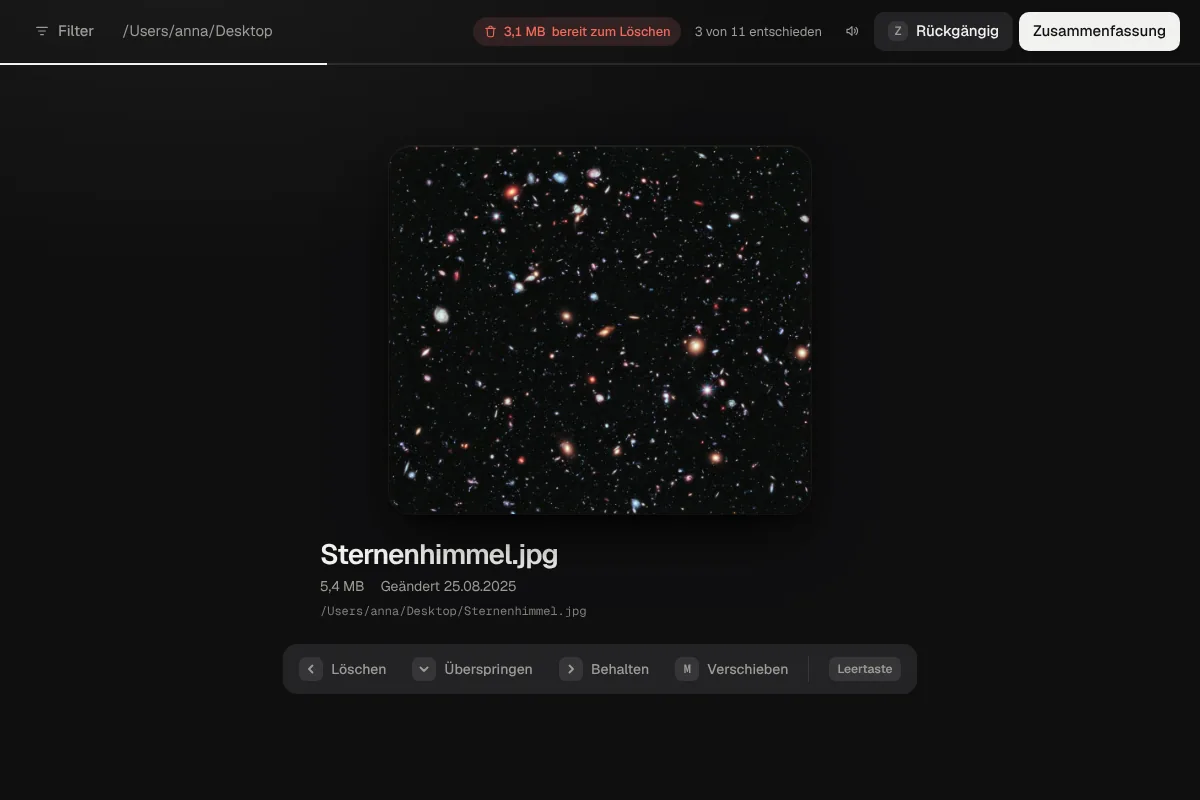
Task: Open the Zusammenfassung summary
Action: 1099,31
